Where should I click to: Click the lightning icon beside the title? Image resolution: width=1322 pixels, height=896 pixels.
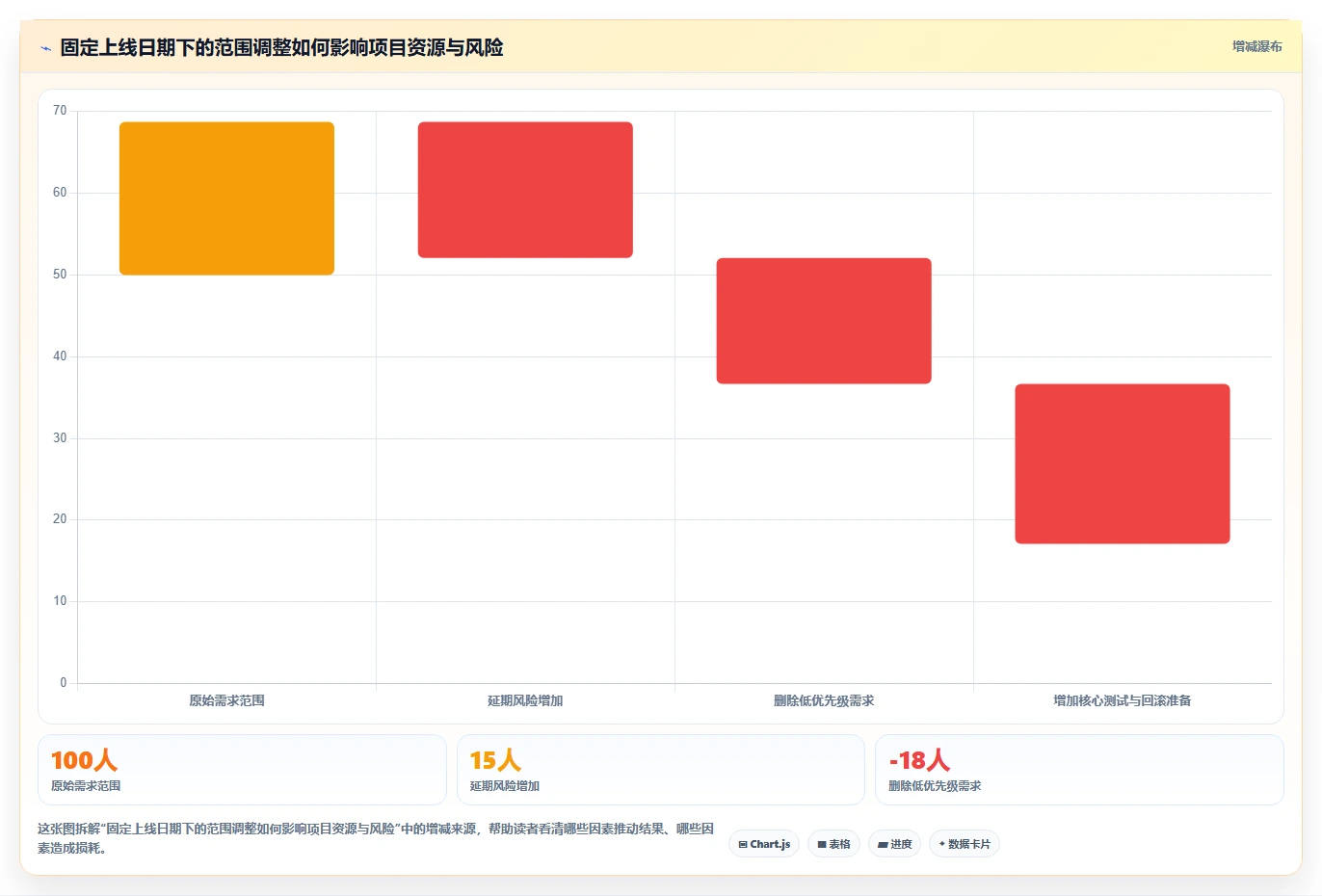tap(45, 48)
